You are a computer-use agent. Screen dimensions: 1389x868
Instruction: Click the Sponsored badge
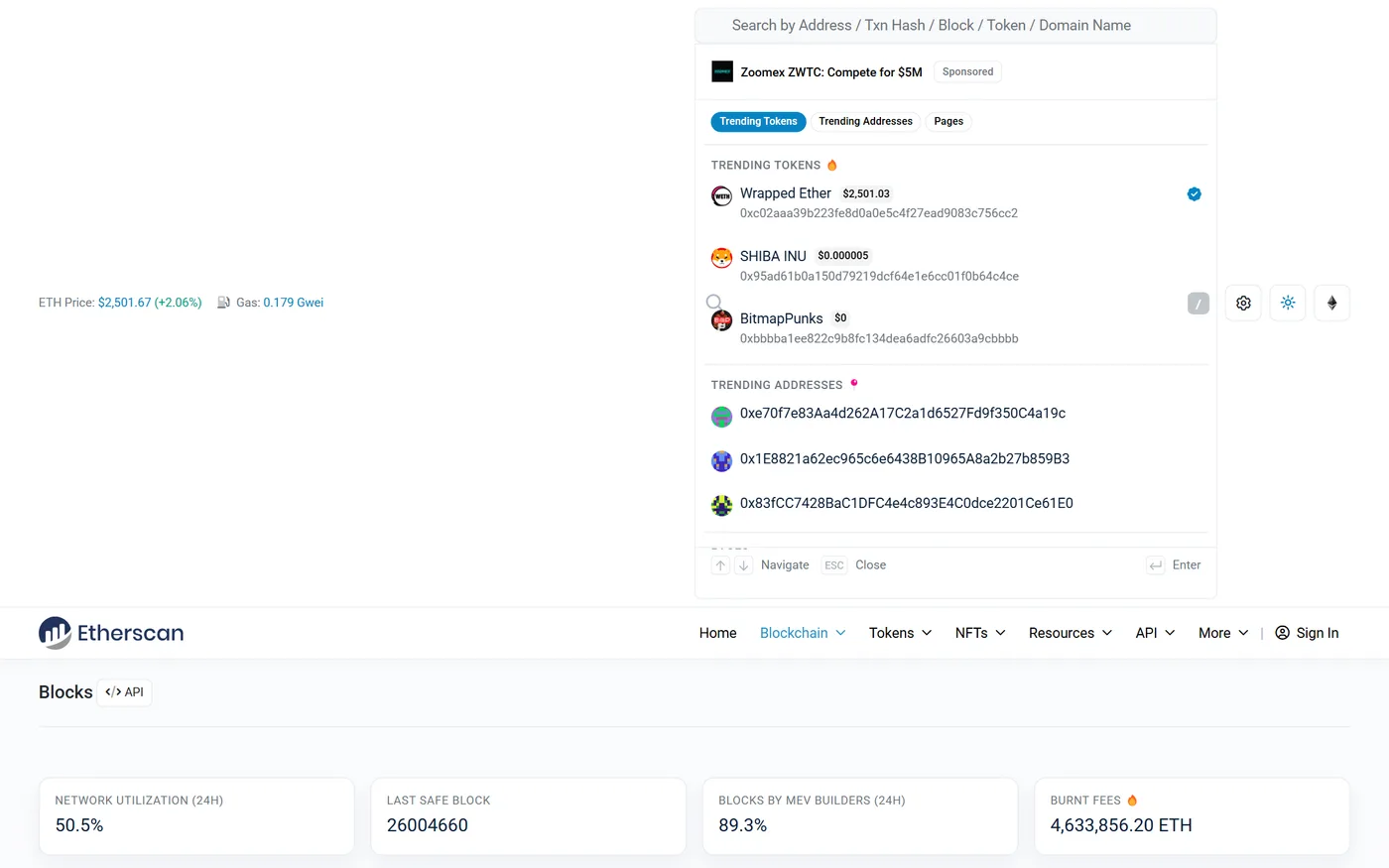[968, 71]
